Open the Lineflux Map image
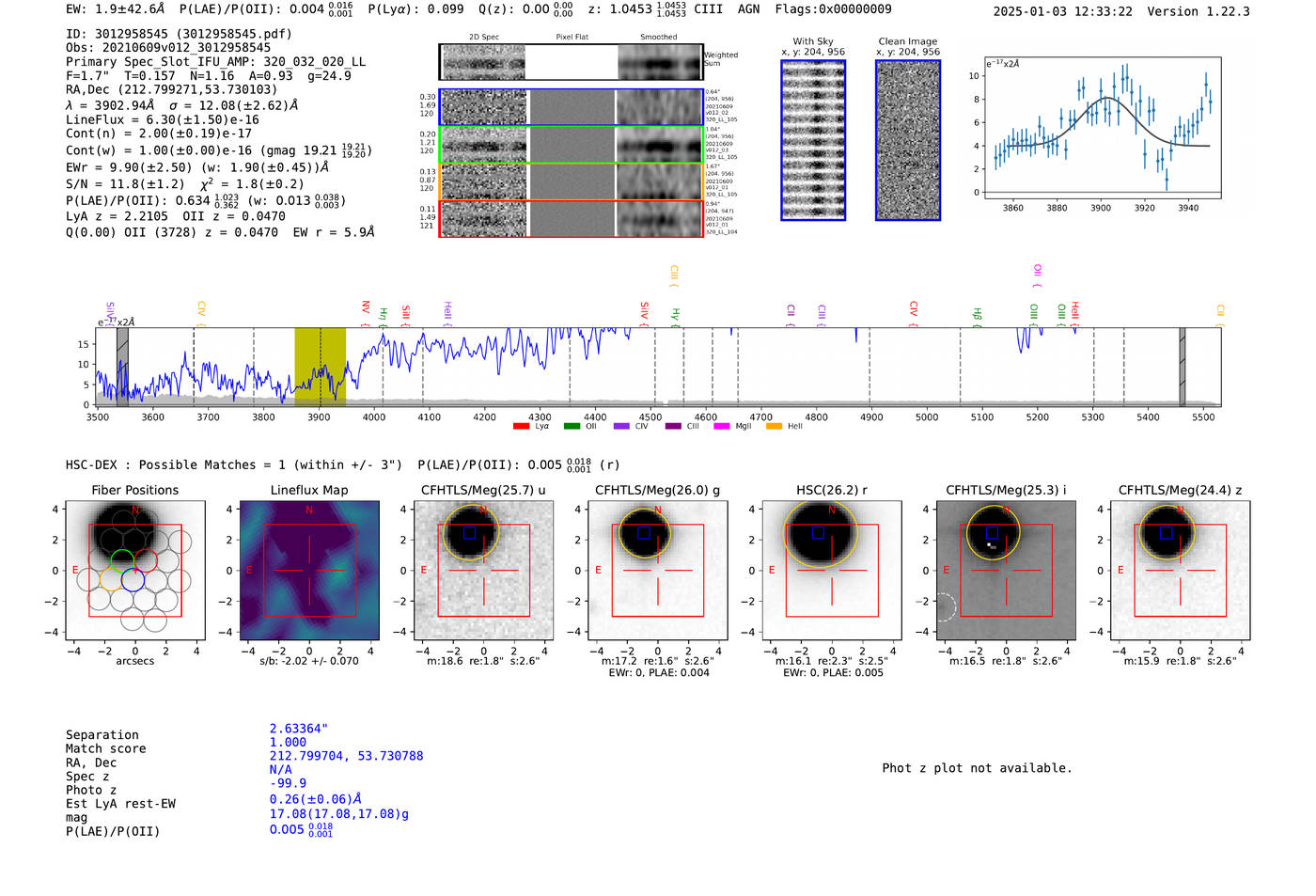Image resolution: width=1316 pixels, height=896 pixels. point(309,571)
